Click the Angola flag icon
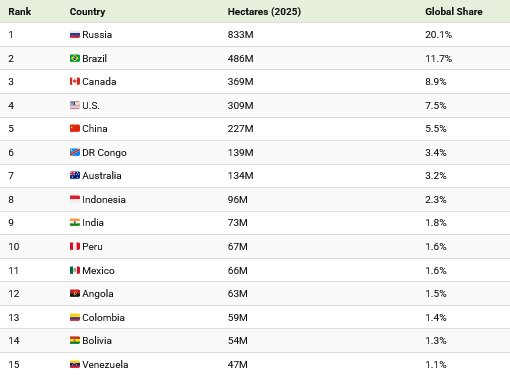Screen dimensions: 510x383 coord(75,294)
